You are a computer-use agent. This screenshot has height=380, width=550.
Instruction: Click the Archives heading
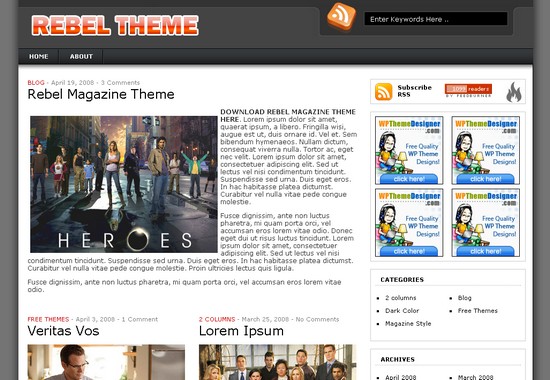pyautogui.click(x=397, y=359)
